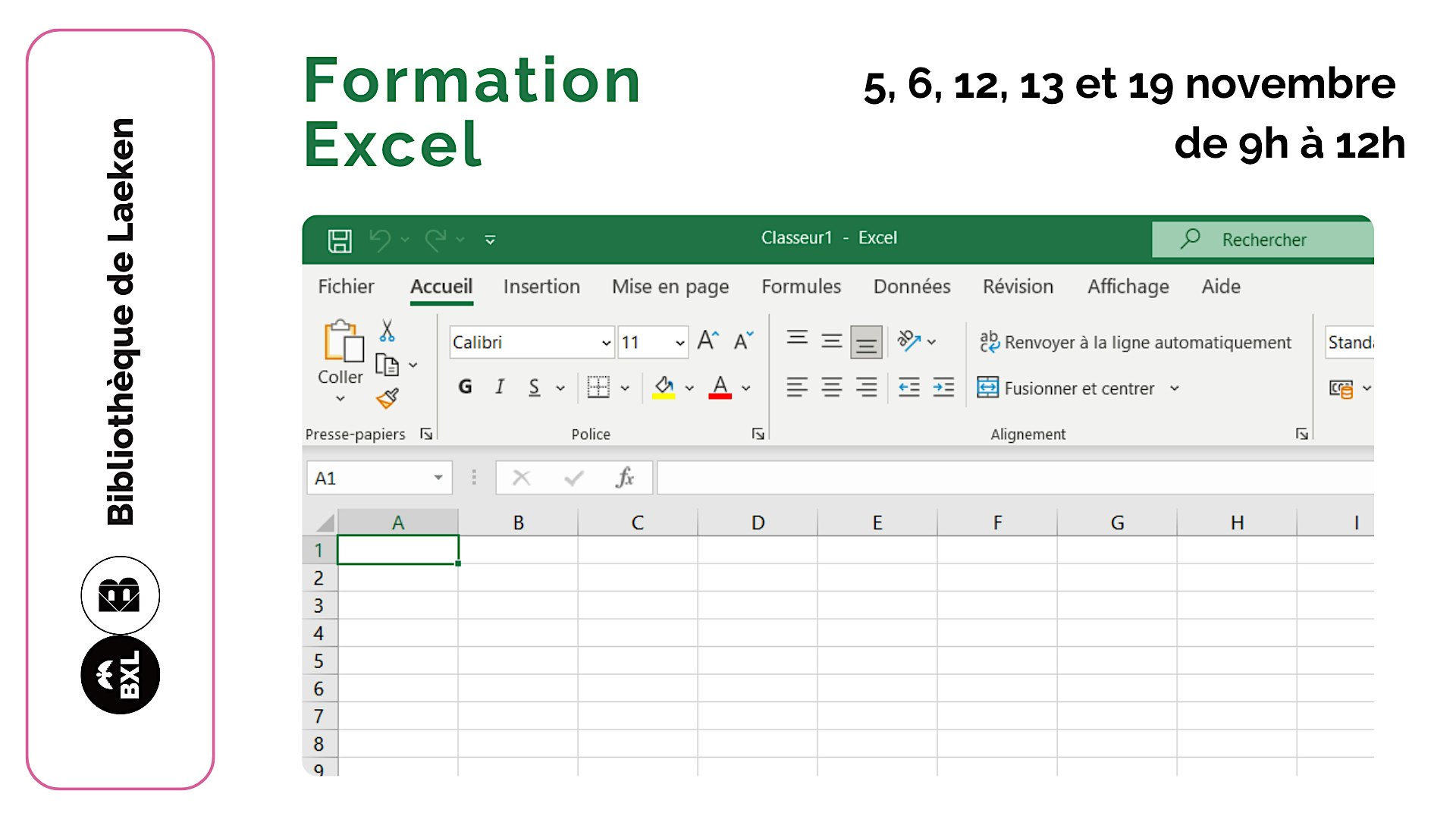Switch to the Révision tab
This screenshot has height=819, width=1456.
[1018, 287]
